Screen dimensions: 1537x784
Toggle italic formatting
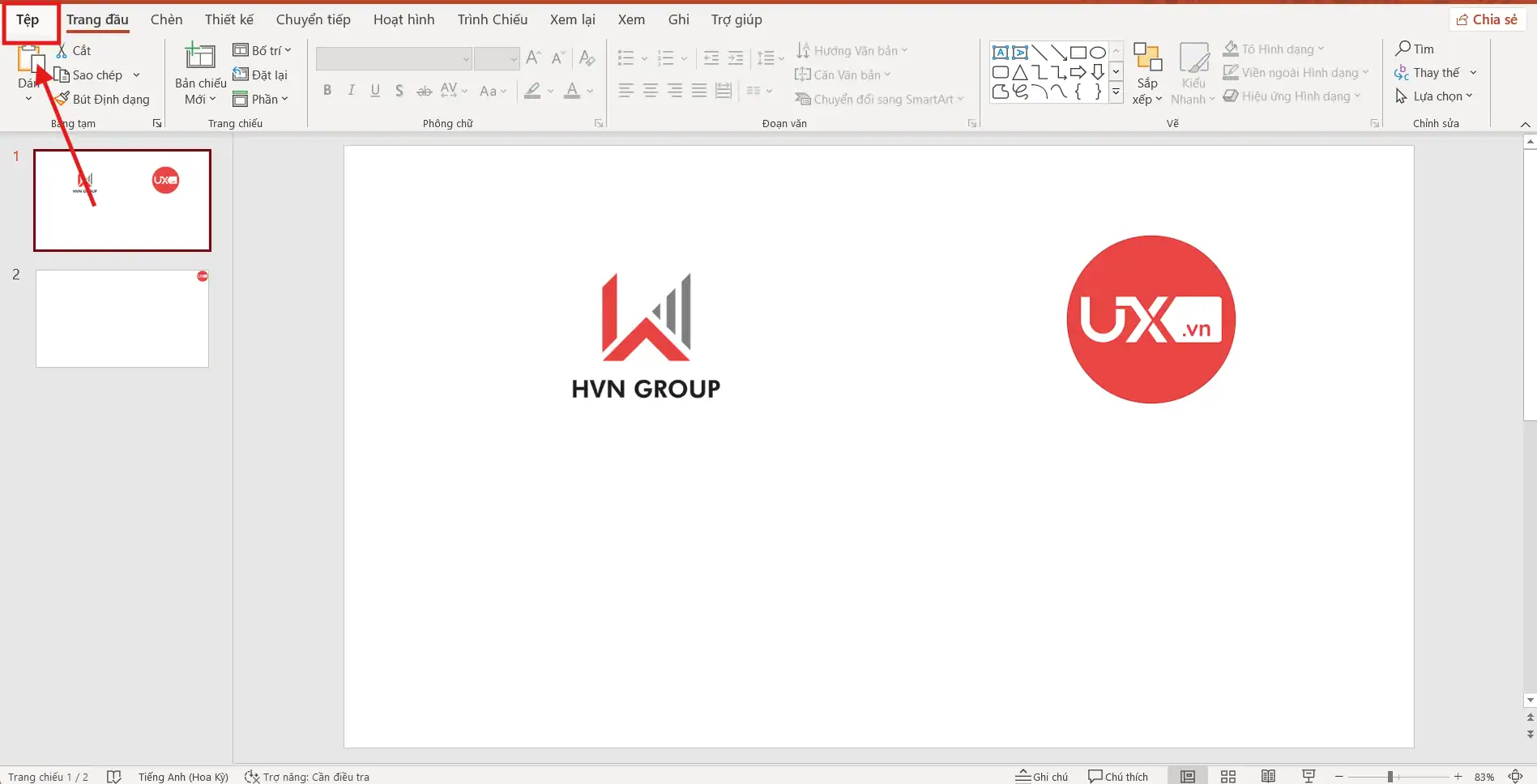[x=351, y=90]
